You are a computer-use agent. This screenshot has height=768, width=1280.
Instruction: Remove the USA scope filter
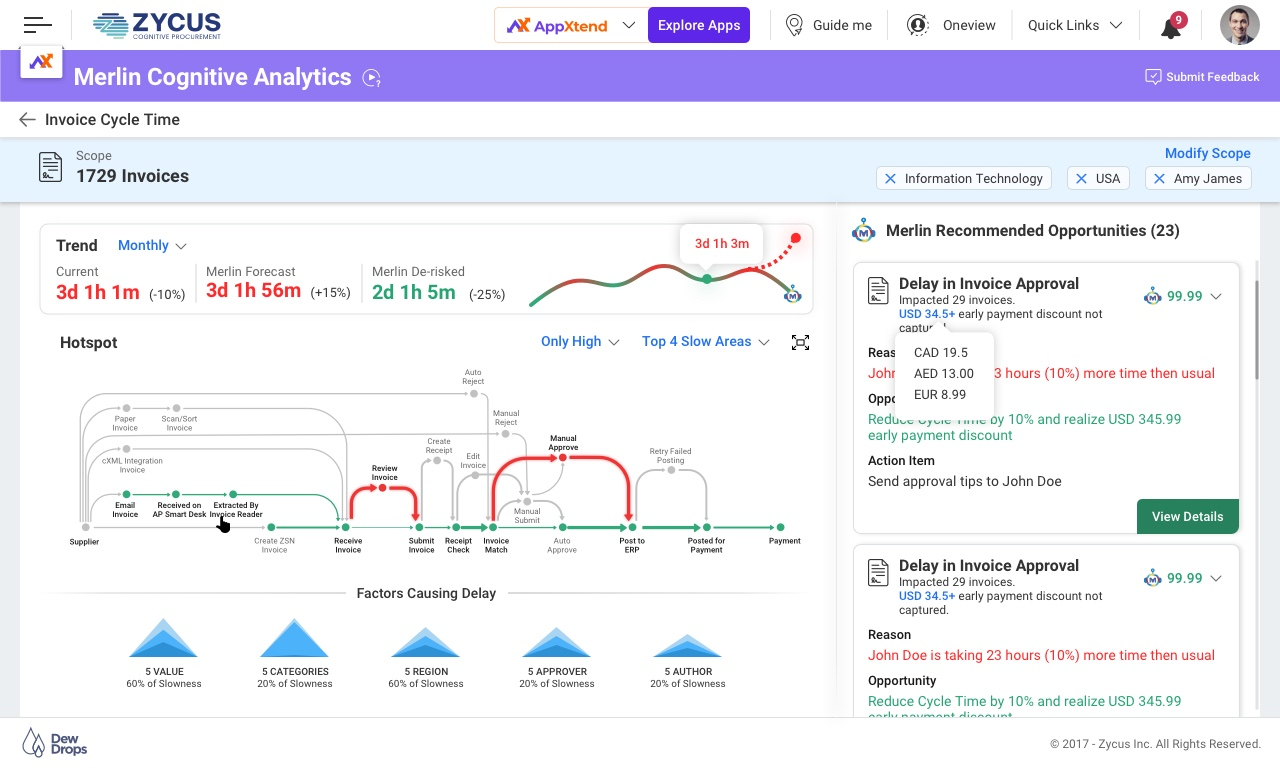[1081, 179]
